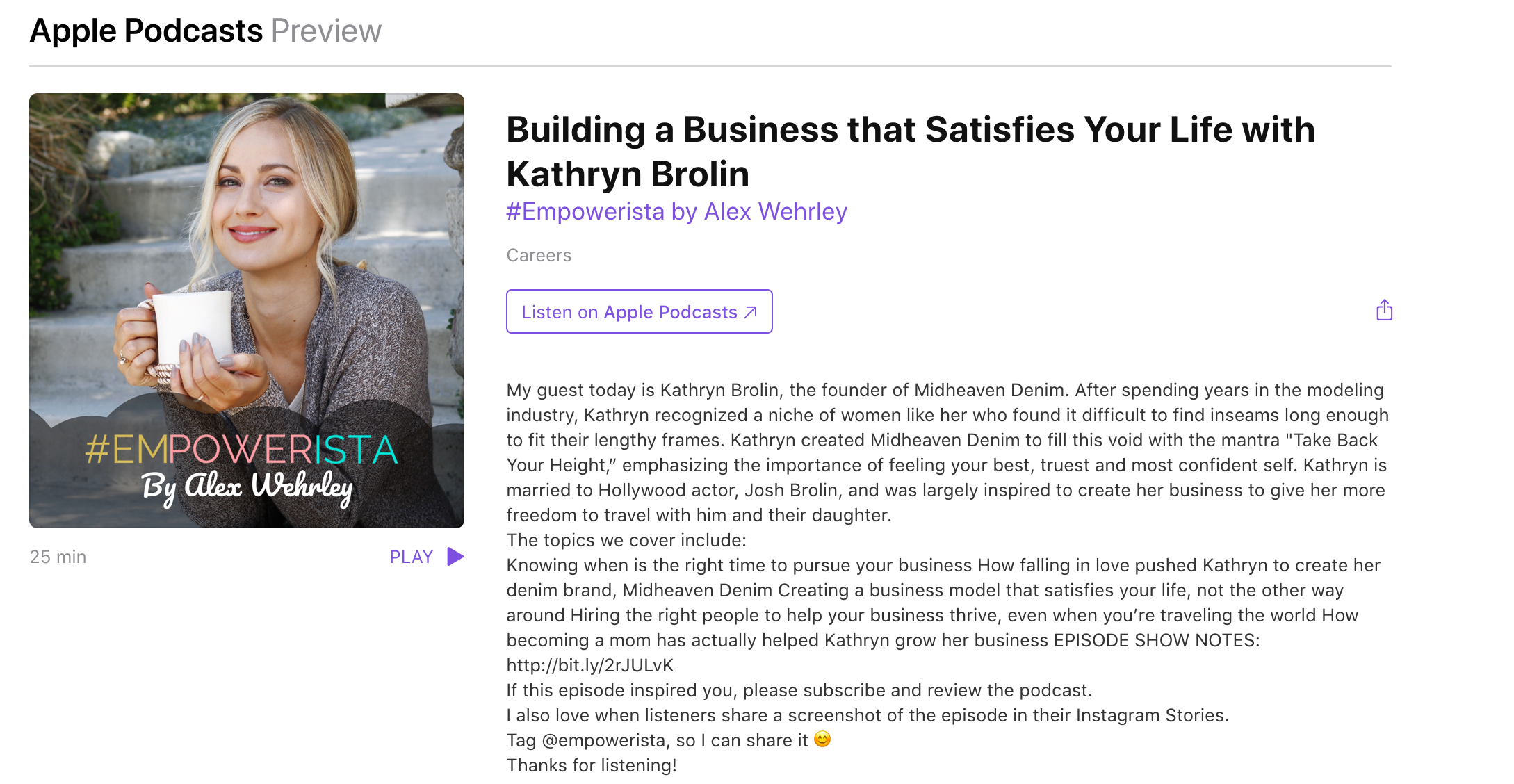1514x784 pixels.
Task: Select the Careers category label
Action: 539,255
